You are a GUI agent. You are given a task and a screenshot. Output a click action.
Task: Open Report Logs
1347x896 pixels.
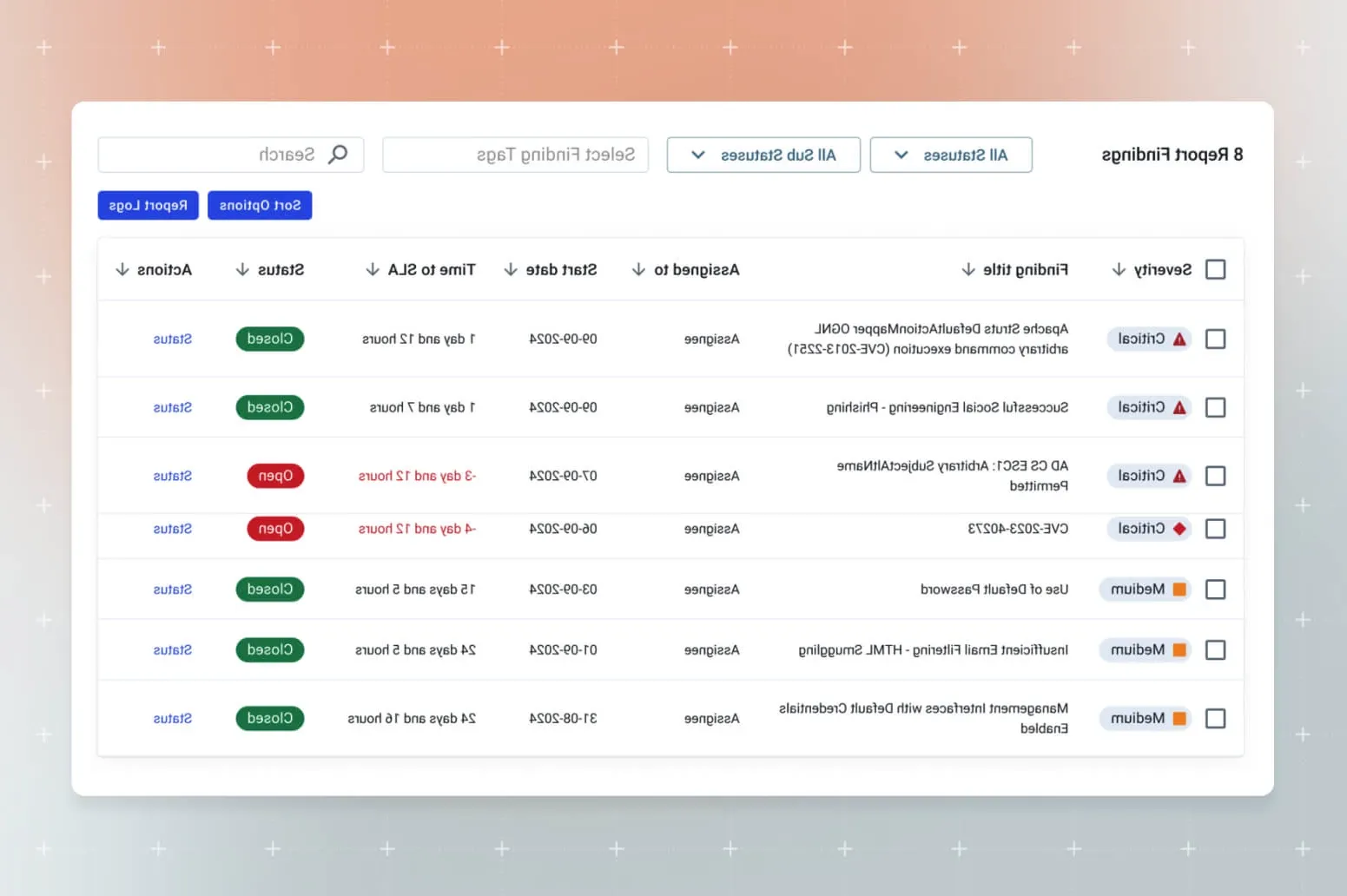149,206
